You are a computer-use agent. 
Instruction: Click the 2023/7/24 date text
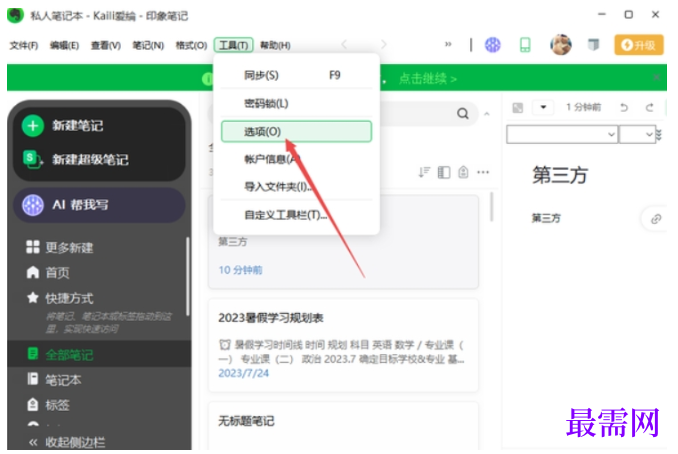point(243,373)
